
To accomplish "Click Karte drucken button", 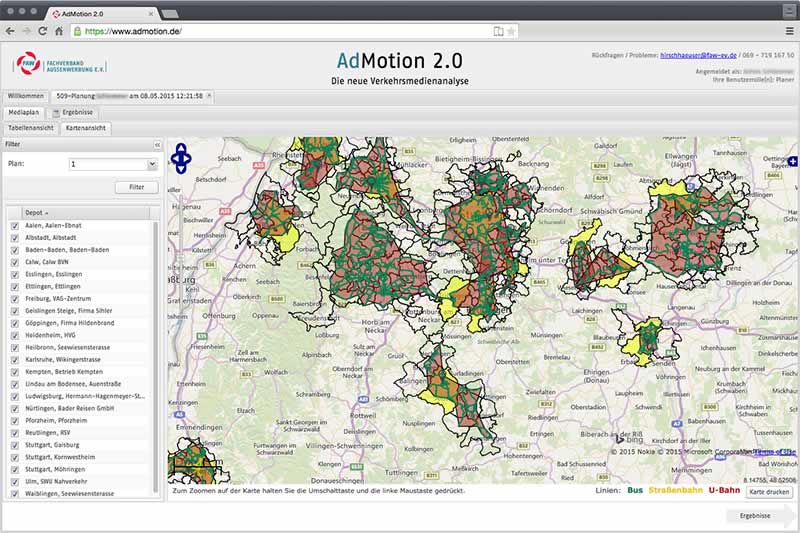I will click(769, 492).
